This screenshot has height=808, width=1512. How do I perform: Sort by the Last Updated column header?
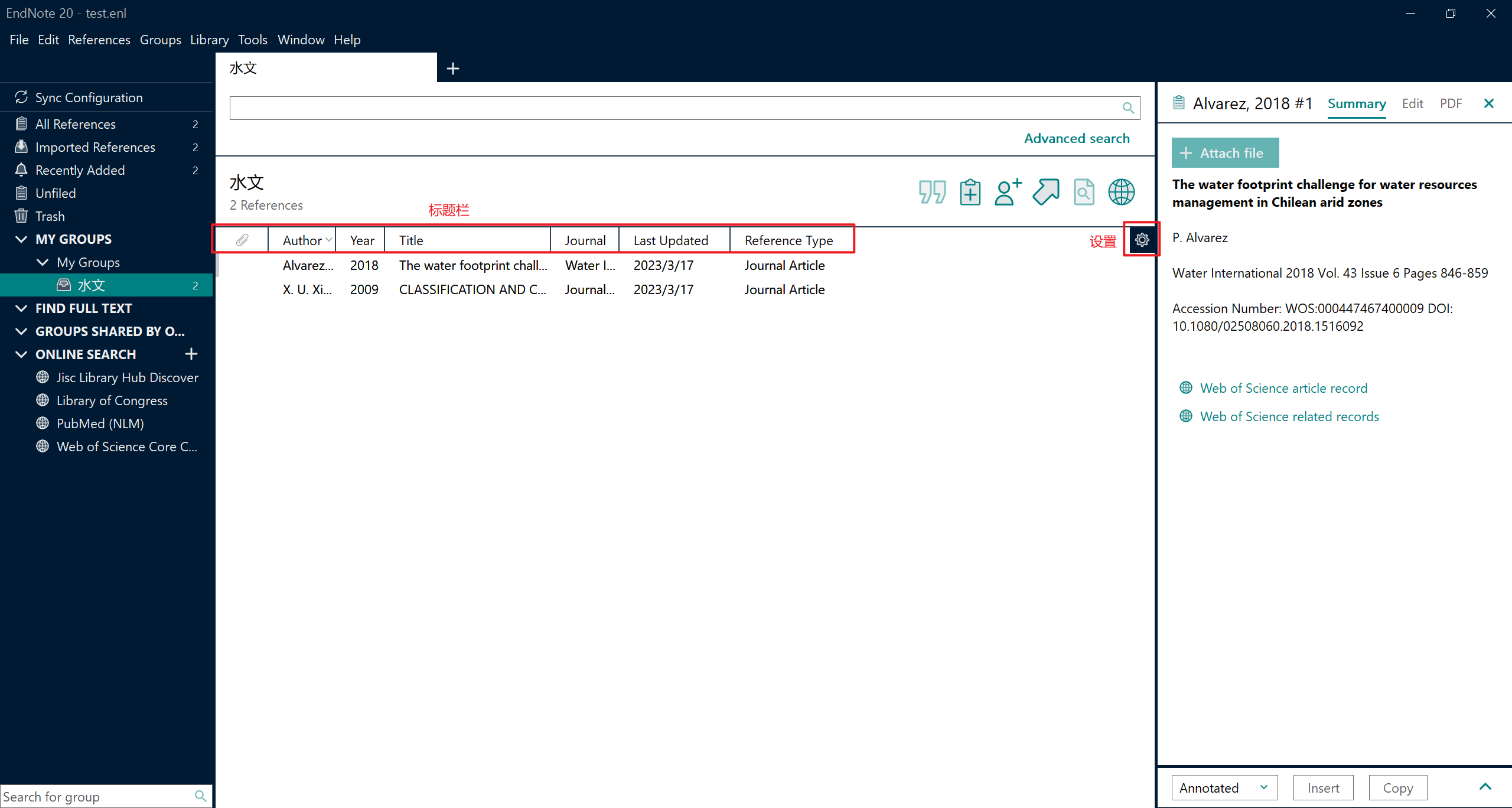tap(674, 240)
